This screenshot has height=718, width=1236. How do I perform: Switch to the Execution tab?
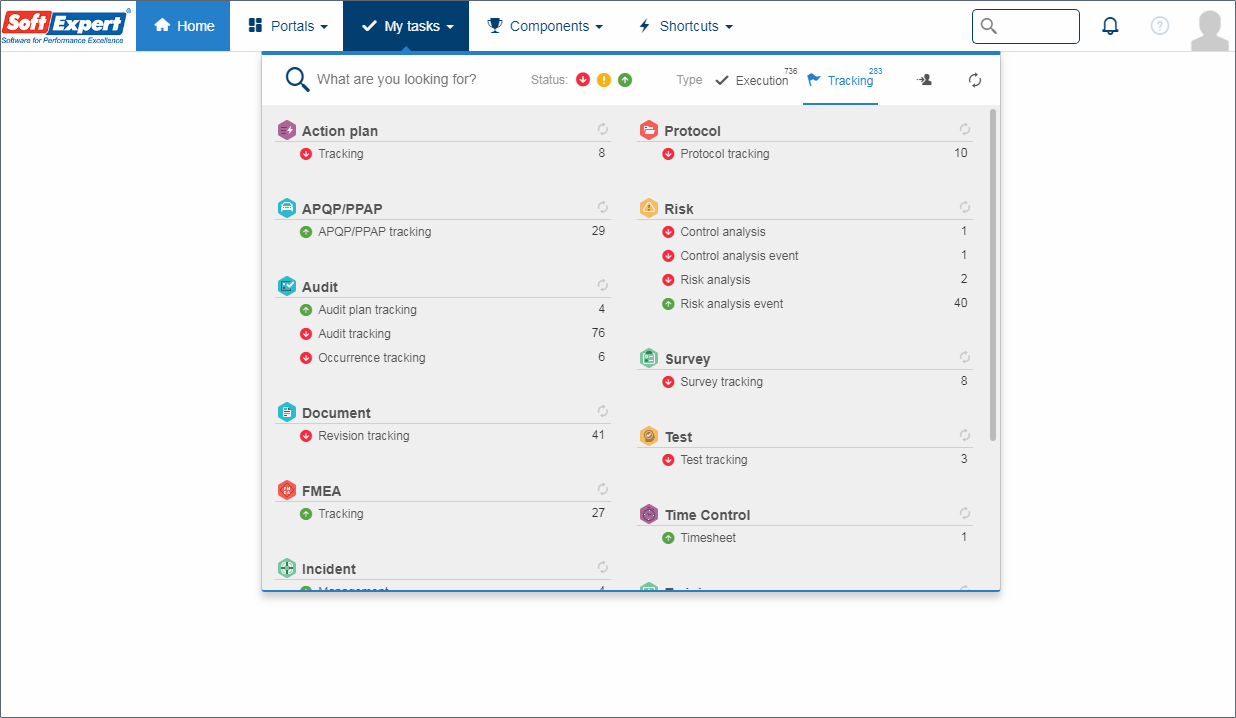click(x=752, y=80)
